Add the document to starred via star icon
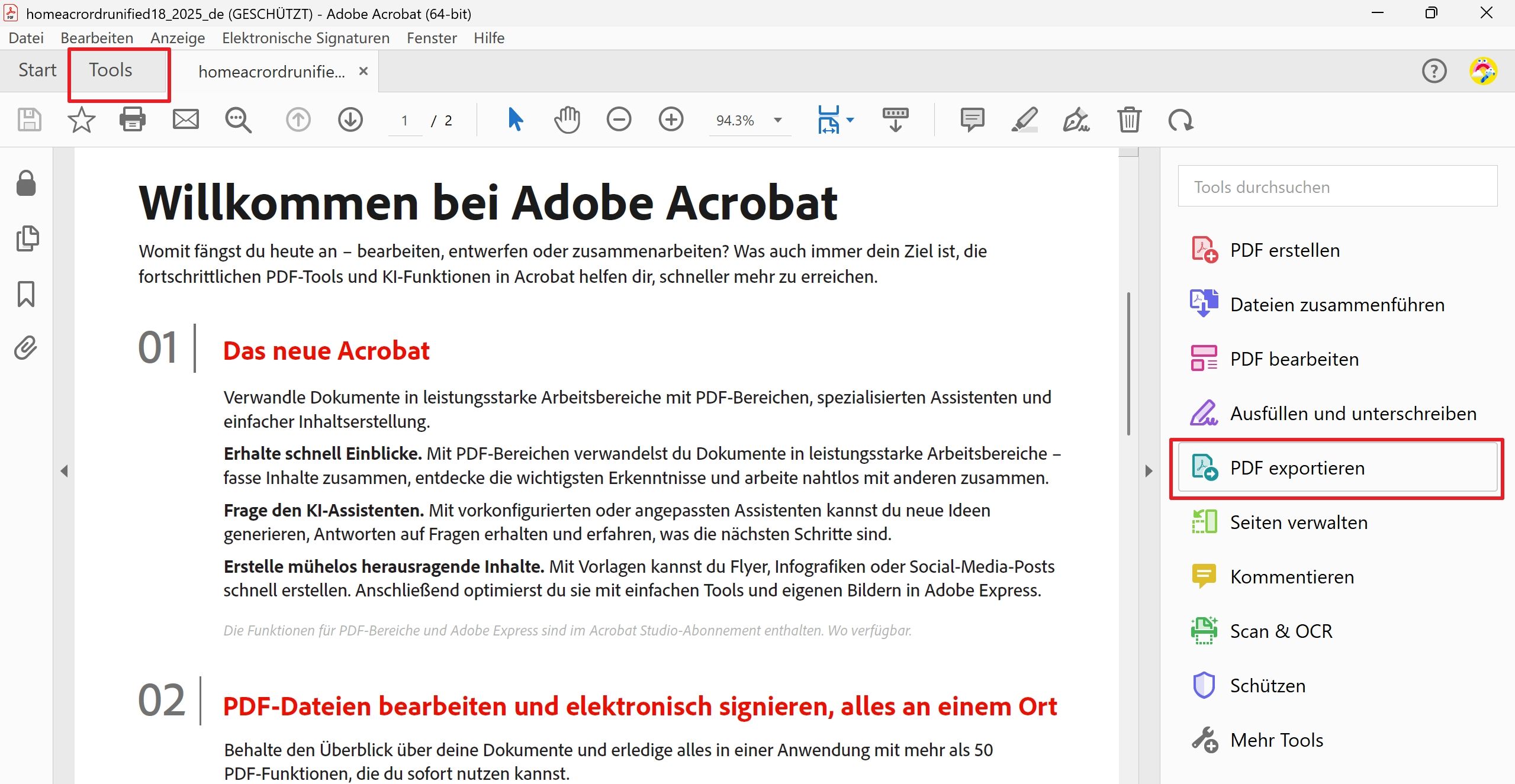Viewport: 1515px width, 784px height. (81, 120)
